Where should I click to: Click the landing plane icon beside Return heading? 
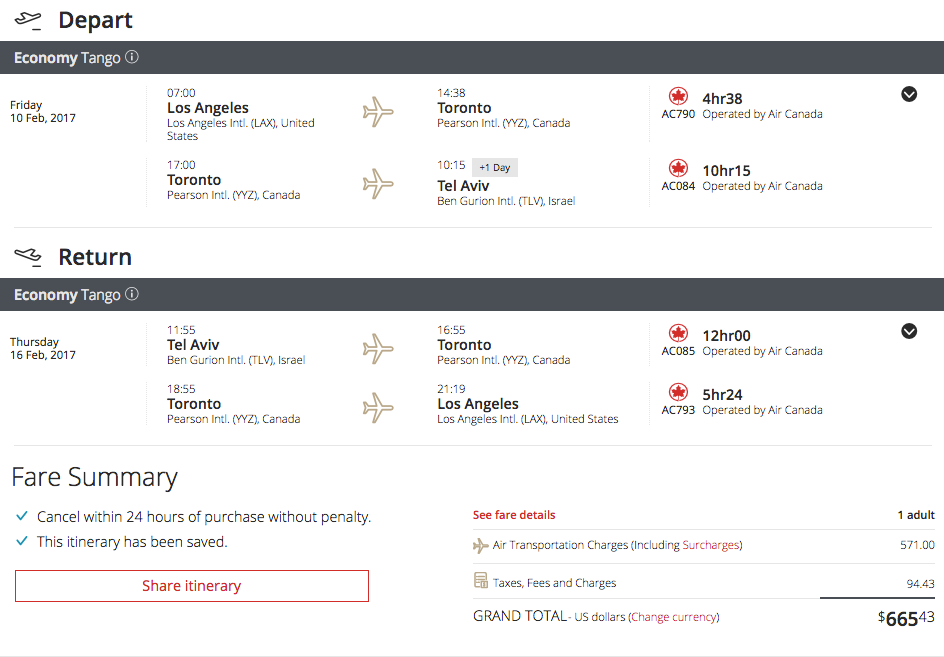tap(29, 258)
